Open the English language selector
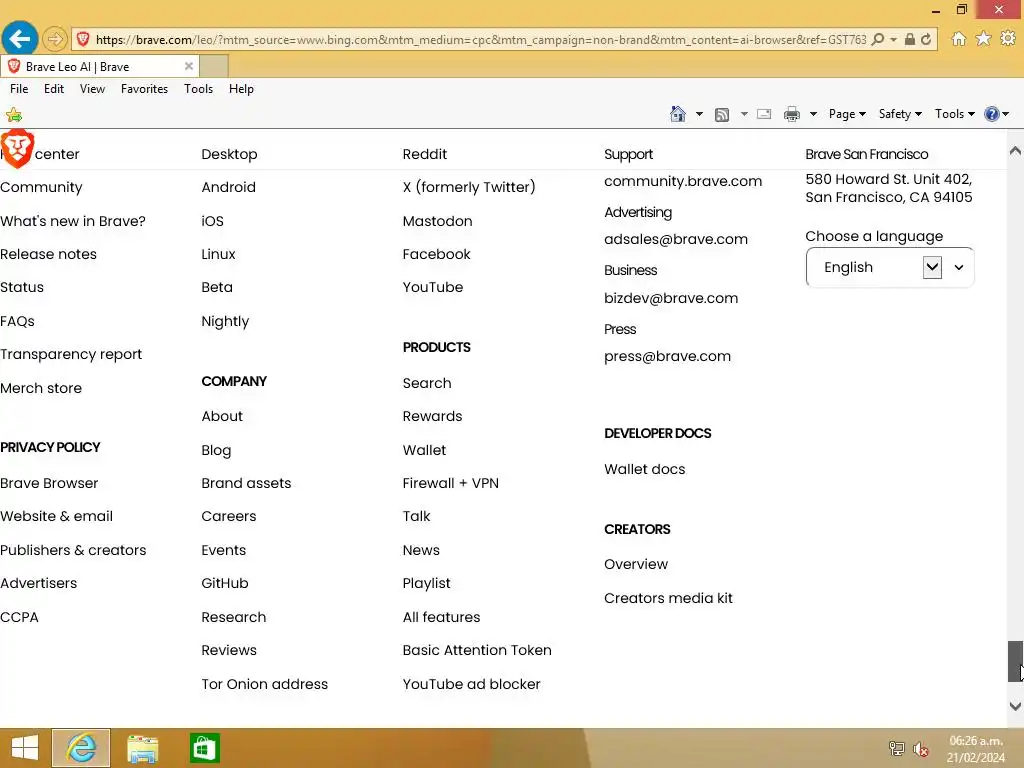The height and width of the screenshot is (768, 1024). click(889, 267)
